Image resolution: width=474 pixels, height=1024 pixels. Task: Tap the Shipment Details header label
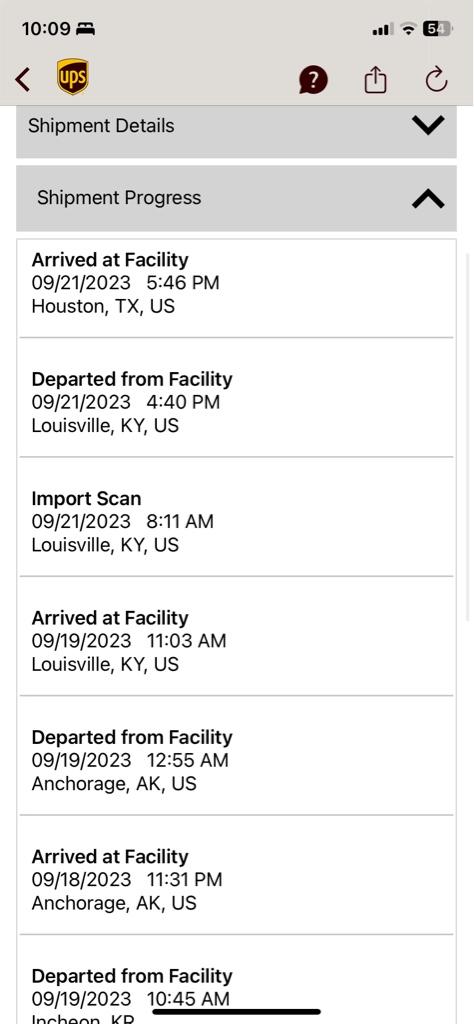[x=101, y=125]
